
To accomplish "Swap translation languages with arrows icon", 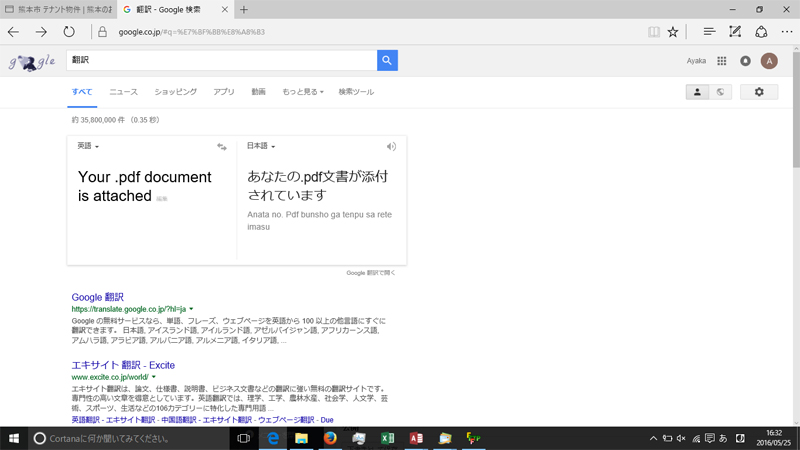I will (222, 147).
